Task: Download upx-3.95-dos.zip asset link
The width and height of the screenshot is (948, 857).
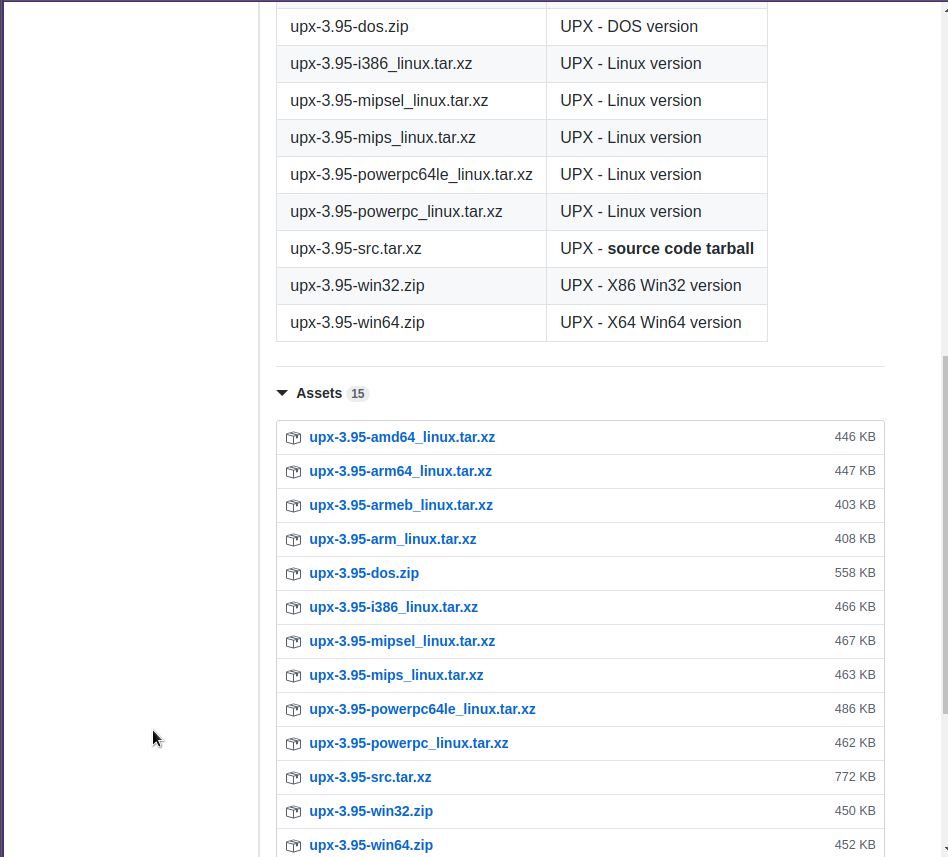Action: (364, 573)
